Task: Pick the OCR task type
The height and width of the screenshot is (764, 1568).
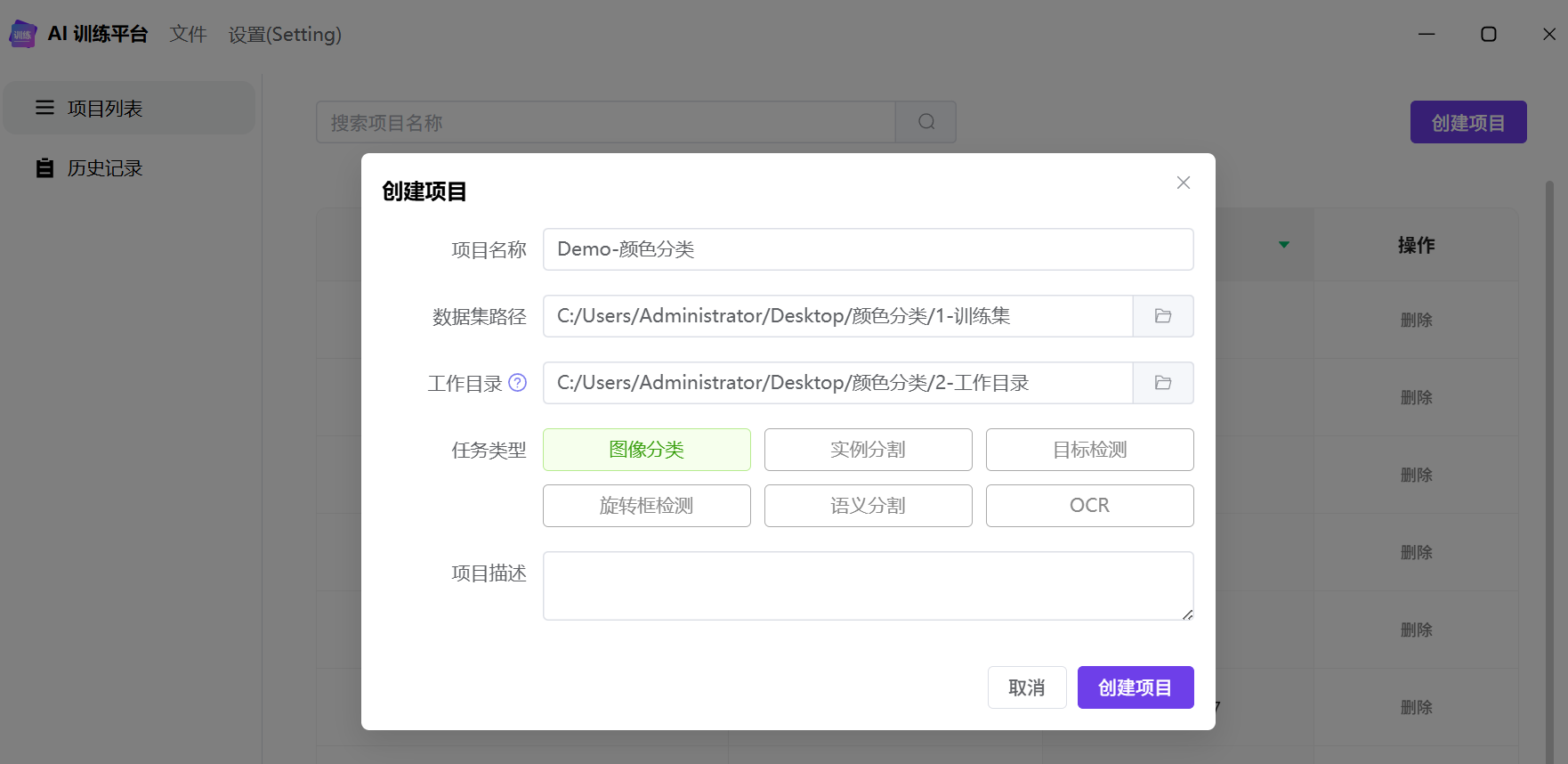Action: (1089, 506)
